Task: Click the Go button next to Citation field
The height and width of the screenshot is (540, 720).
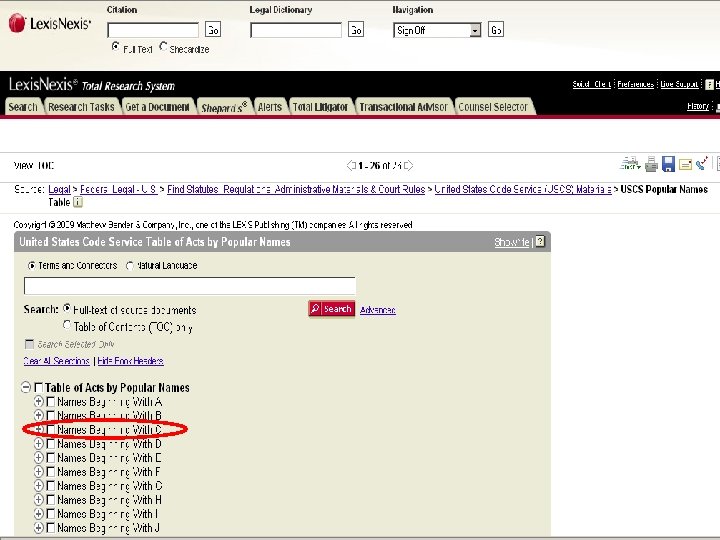Action: [x=213, y=30]
